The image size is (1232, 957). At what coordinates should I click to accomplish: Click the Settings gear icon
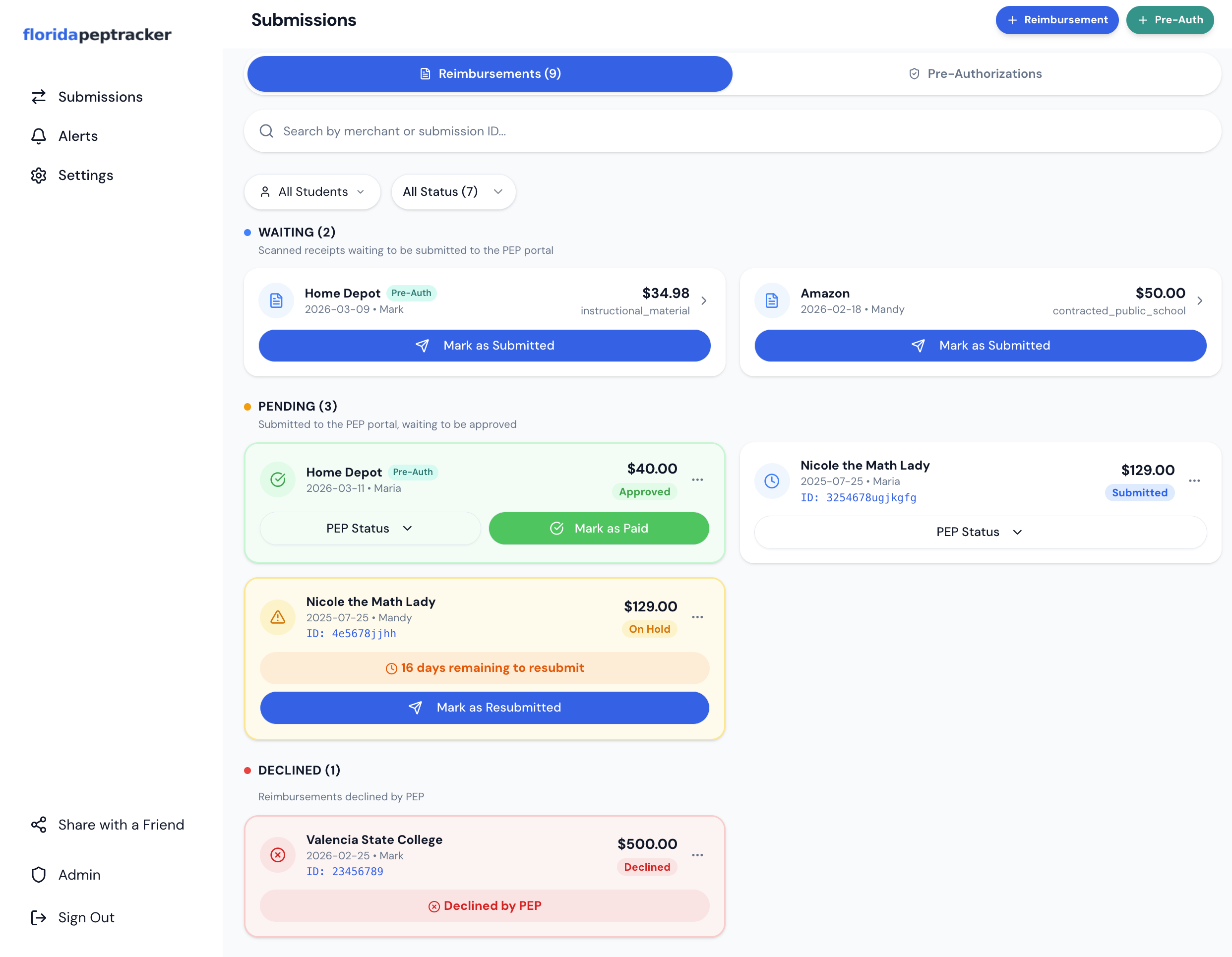tap(38, 176)
